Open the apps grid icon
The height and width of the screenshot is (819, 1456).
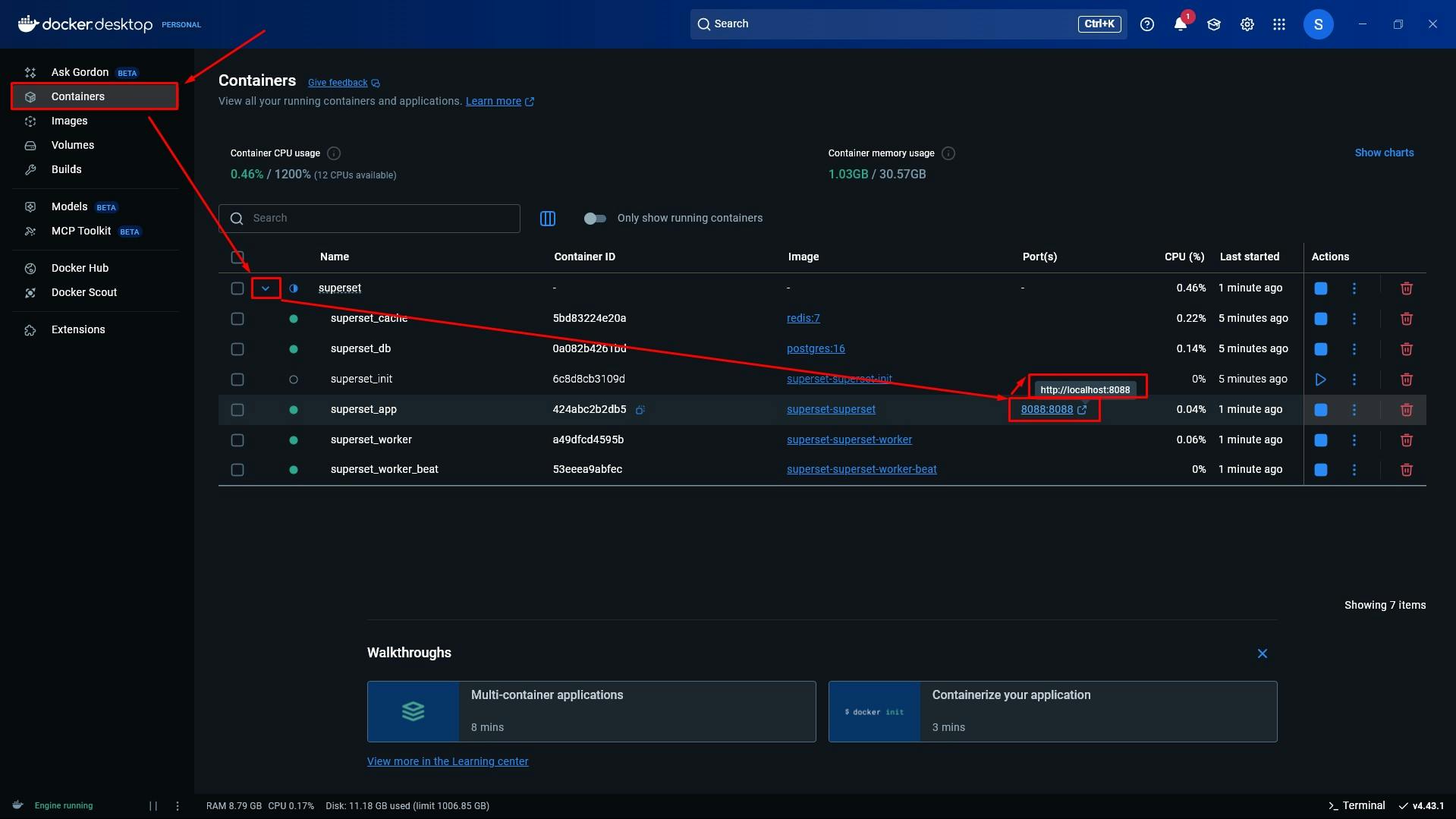point(1279,24)
